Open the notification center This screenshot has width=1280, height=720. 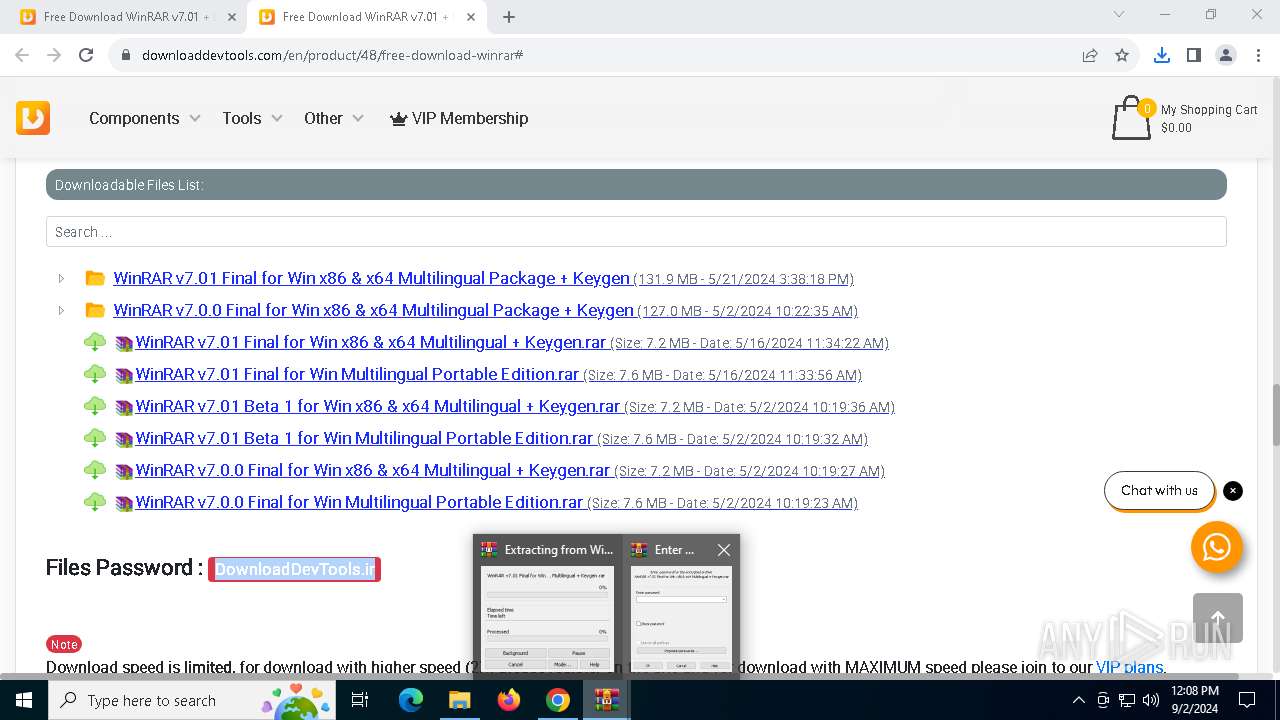tap(1247, 700)
